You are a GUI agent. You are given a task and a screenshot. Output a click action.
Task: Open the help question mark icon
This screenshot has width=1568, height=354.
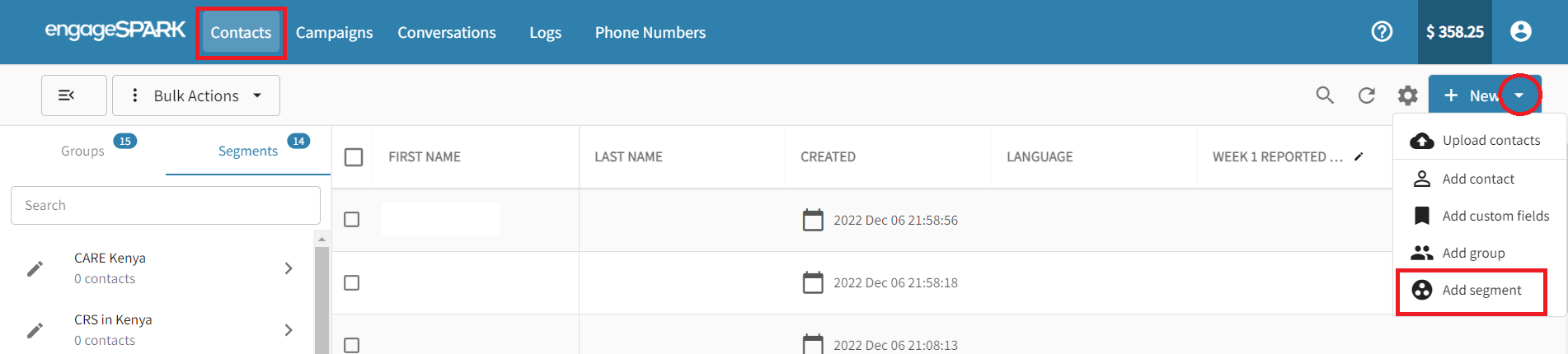tap(1382, 32)
